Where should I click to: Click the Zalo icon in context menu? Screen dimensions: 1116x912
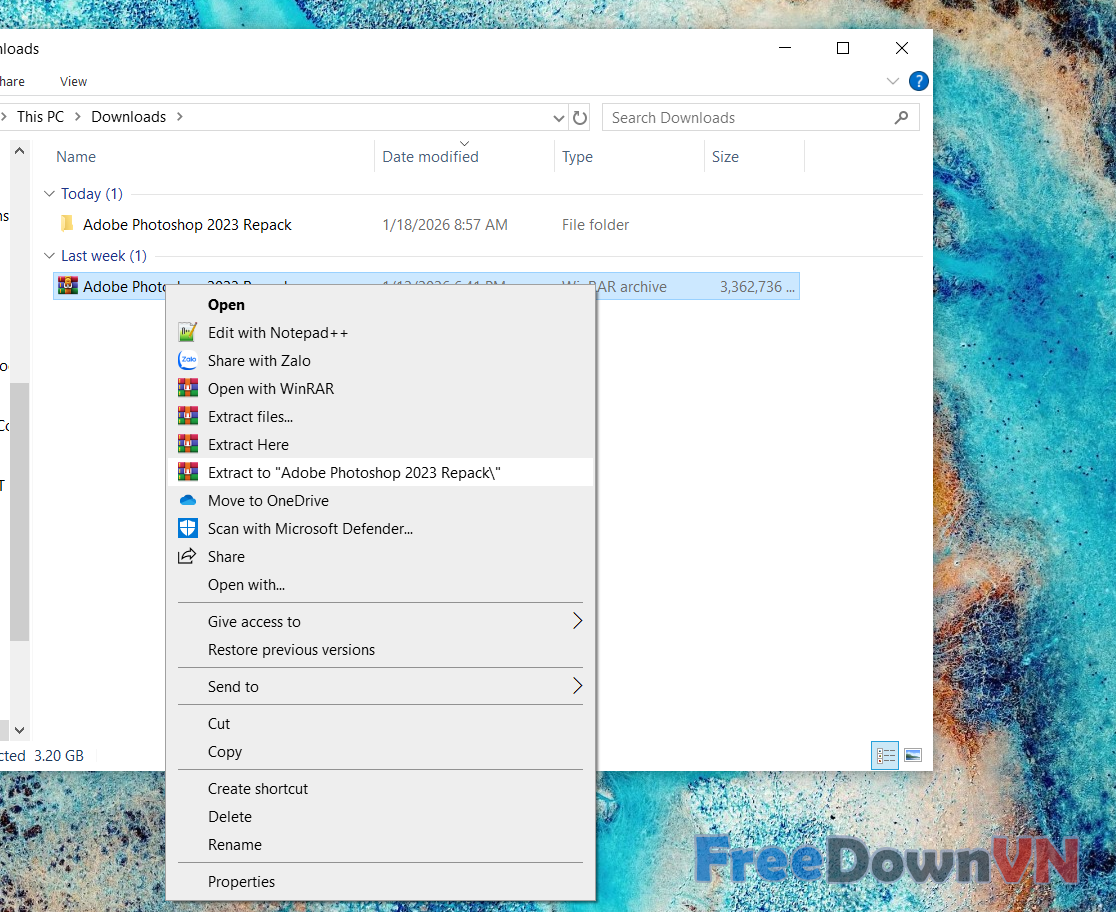pyautogui.click(x=187, y=360)
